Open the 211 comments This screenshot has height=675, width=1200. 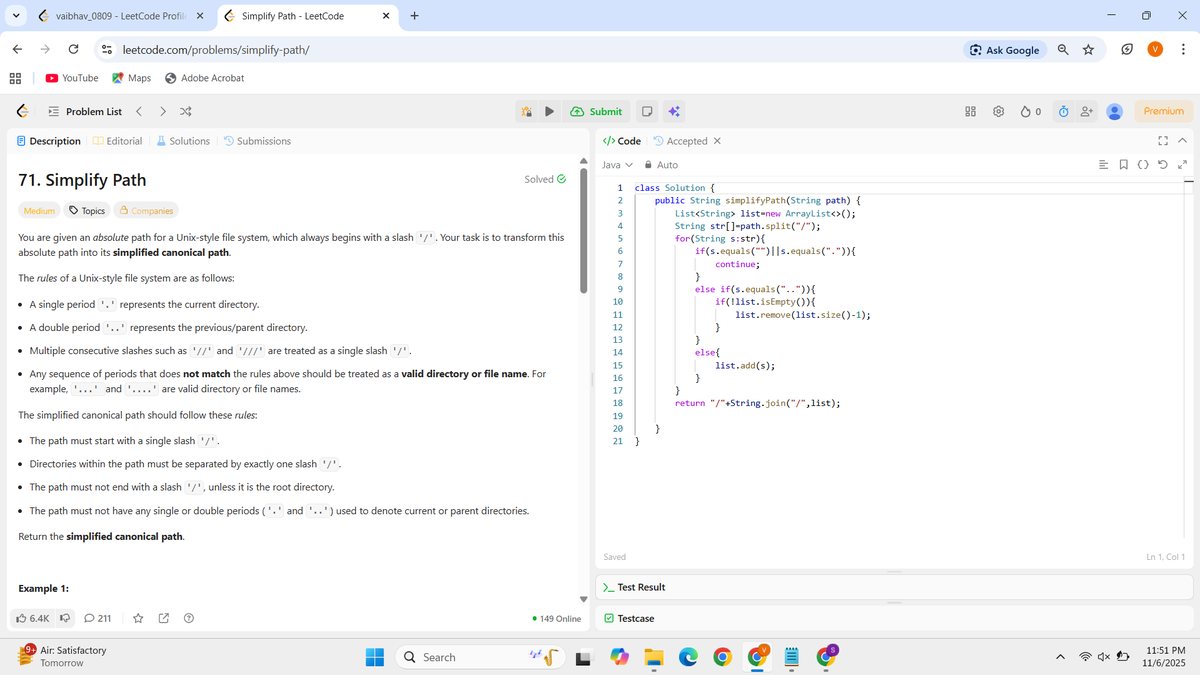point(98,618)
